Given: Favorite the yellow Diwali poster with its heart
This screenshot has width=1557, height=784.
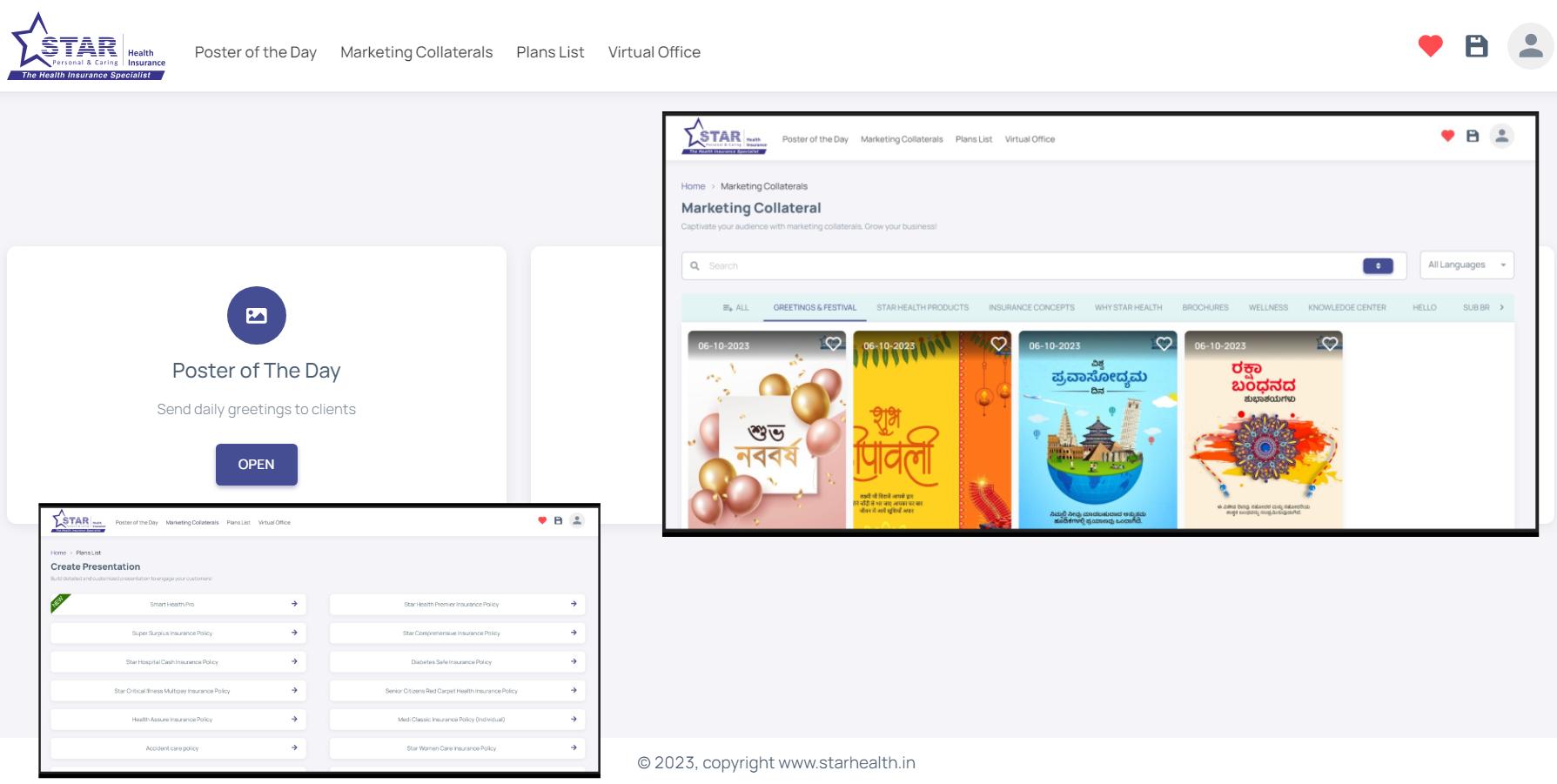Looking at the screenshot, I should (x=998, y=344).
